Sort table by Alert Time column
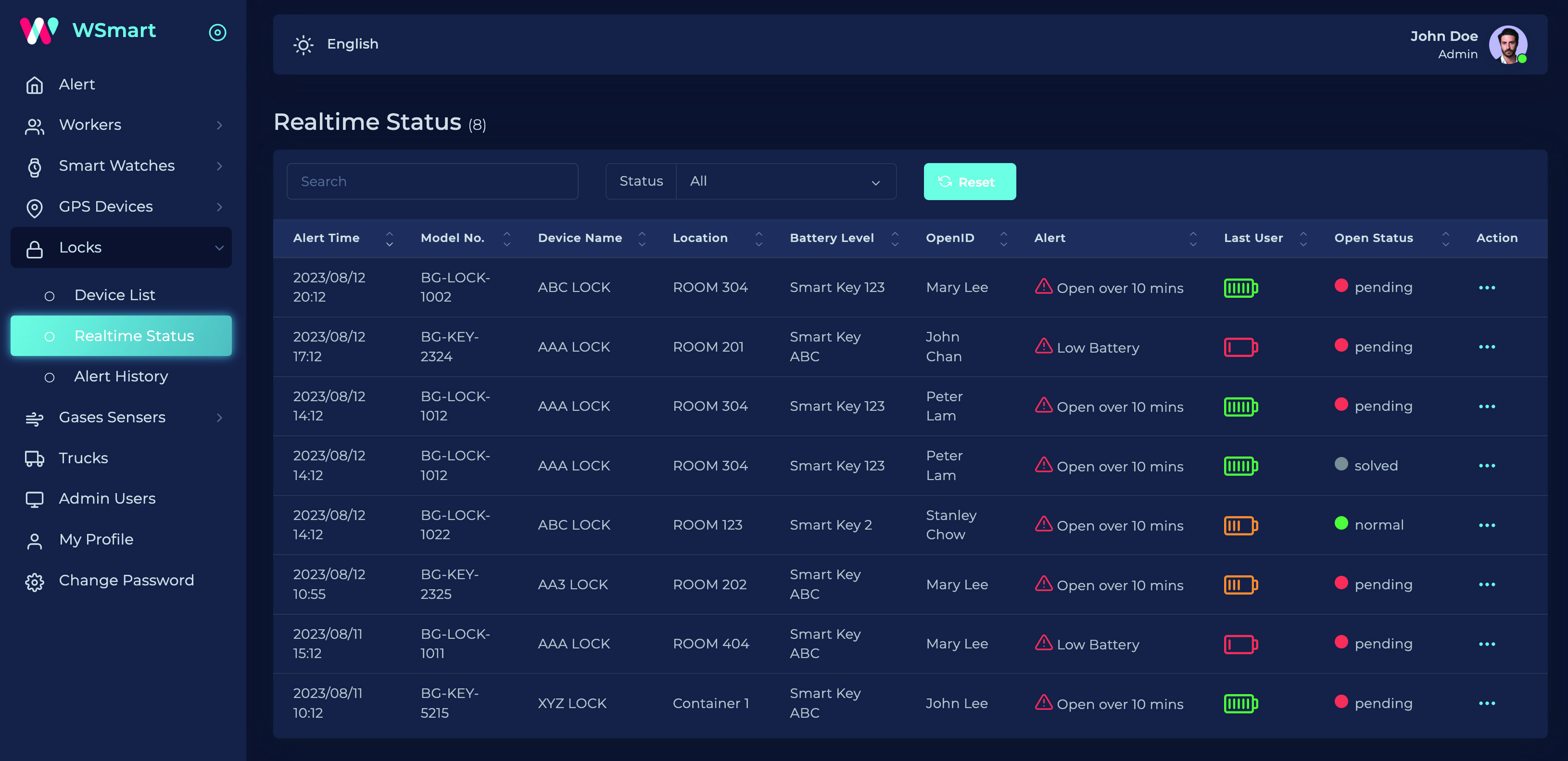This screenshot has height=761, width=1568. coord(390,239)
